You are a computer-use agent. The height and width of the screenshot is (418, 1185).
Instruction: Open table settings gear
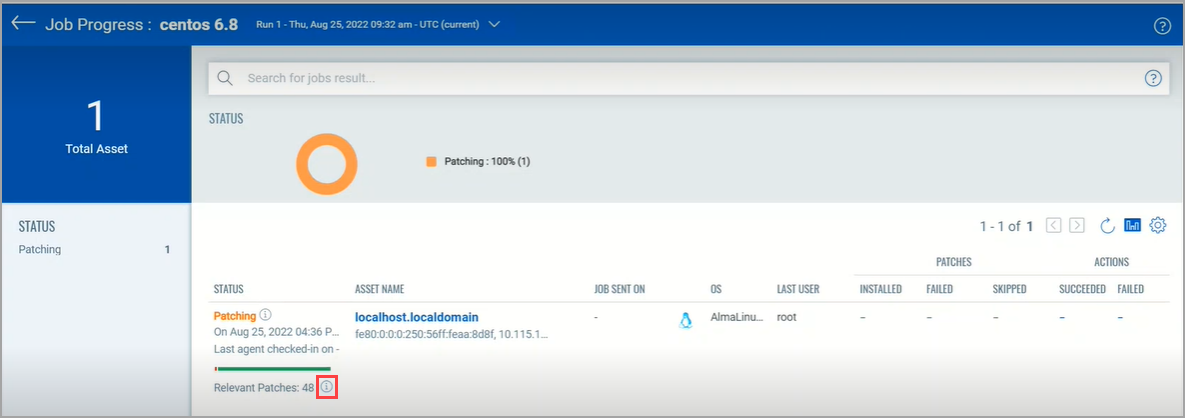coord(1158,225)
